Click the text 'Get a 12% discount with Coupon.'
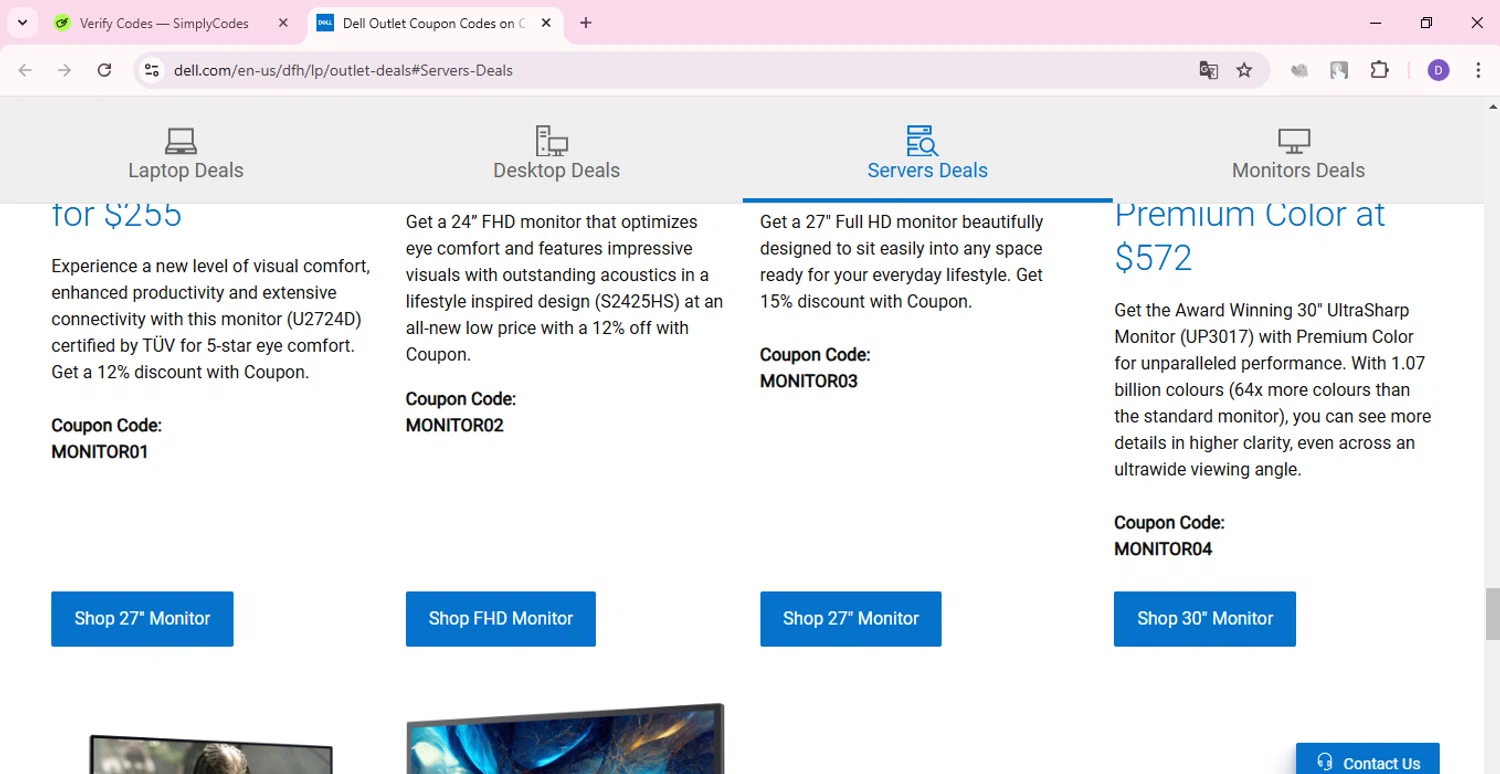 click(x=180, y=372)
